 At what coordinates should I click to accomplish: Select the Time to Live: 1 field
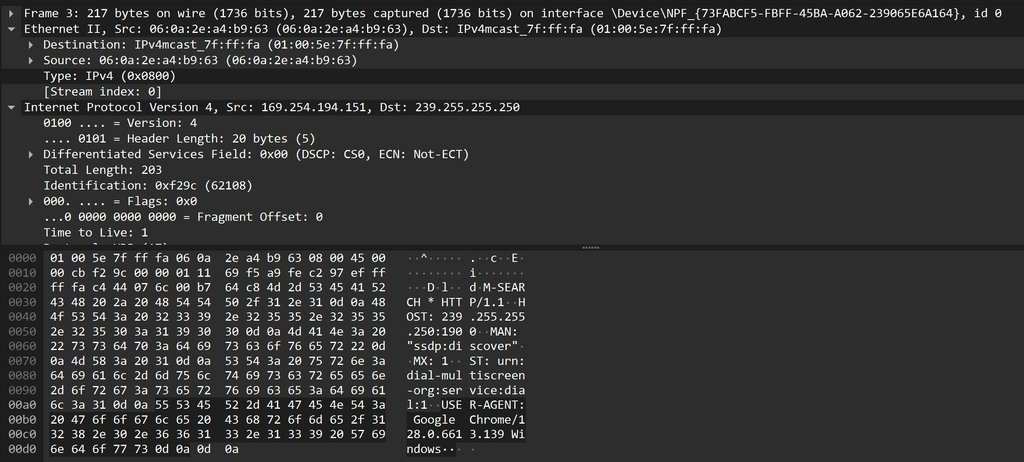512,233
